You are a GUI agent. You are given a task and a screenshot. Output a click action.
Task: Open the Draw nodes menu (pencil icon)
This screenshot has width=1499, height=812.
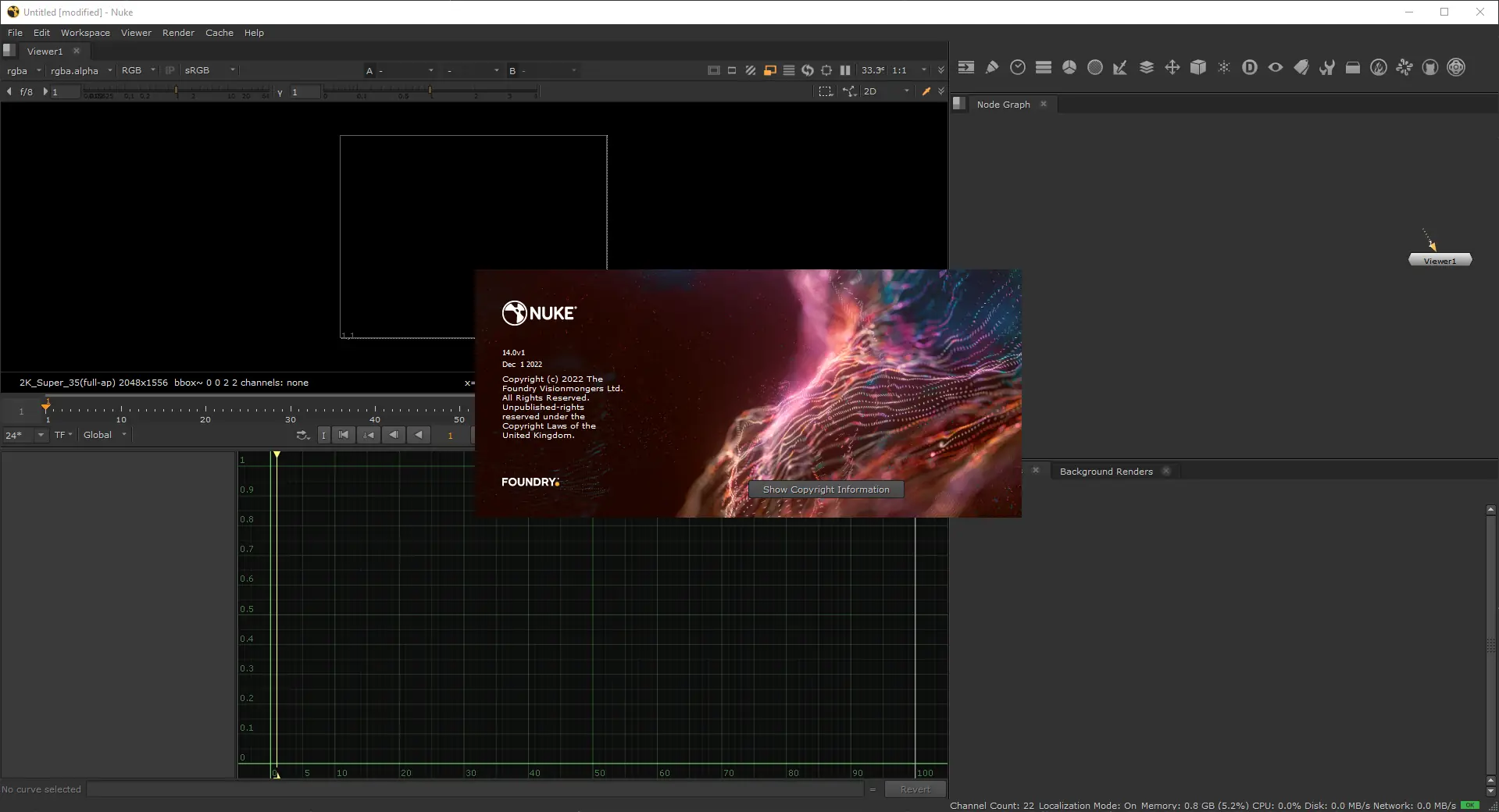coord(992,68)
